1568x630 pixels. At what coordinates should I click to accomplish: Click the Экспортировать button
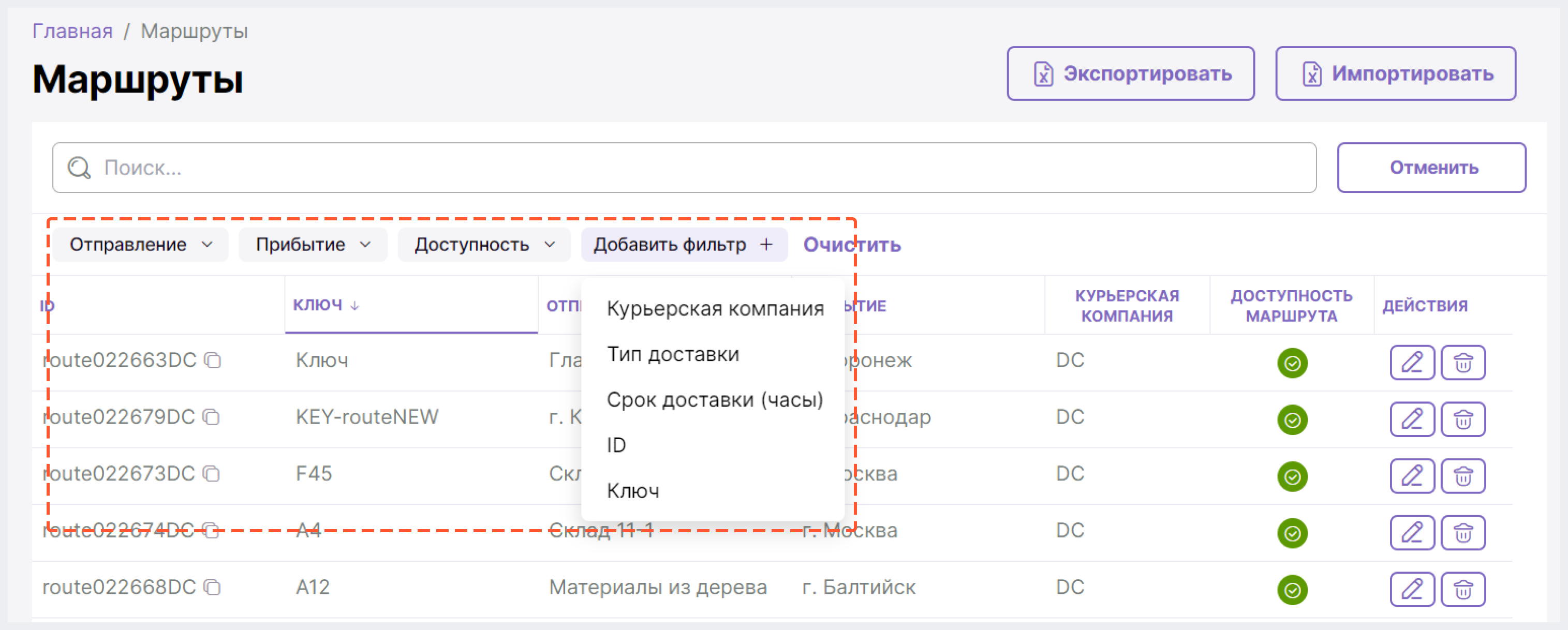tap(1130, 73)
